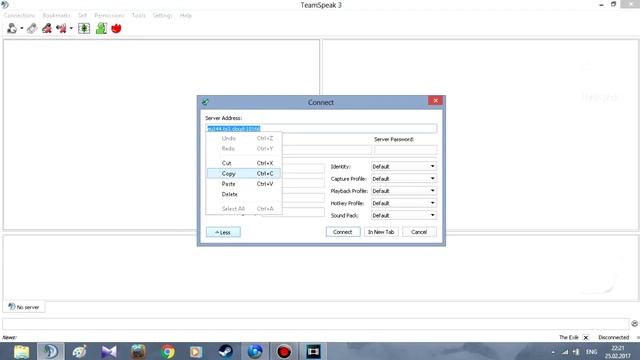Open Google Chrome from the taskbar
The width and height of the screenshot is (640, 360).
click(167, 351)
